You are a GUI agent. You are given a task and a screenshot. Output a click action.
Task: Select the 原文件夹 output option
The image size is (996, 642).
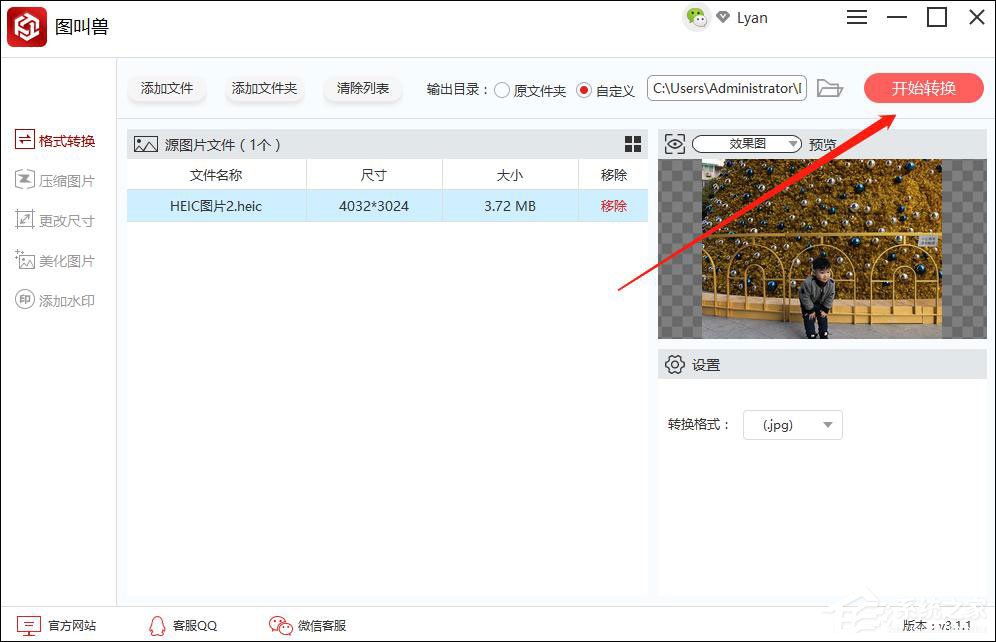click(501, 88)
